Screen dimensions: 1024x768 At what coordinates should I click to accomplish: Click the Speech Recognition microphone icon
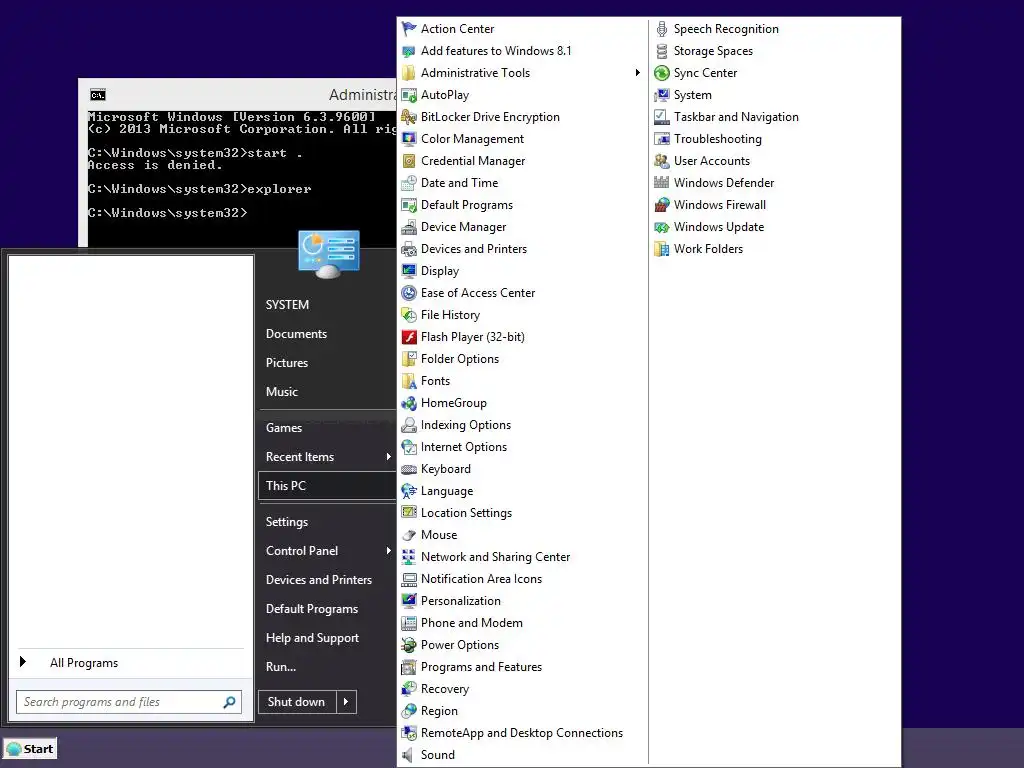[x=662, y=29]
